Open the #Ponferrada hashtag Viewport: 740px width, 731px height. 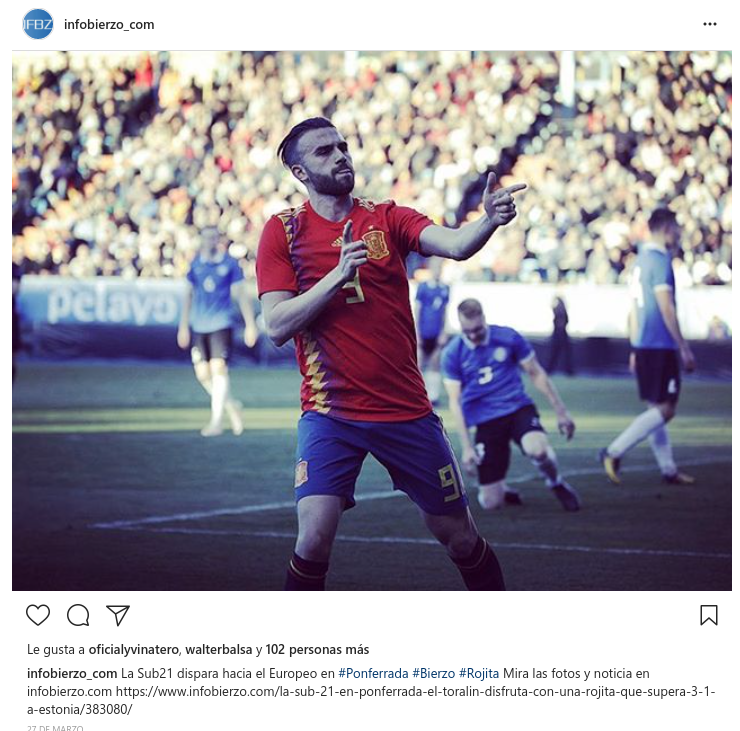373,673
